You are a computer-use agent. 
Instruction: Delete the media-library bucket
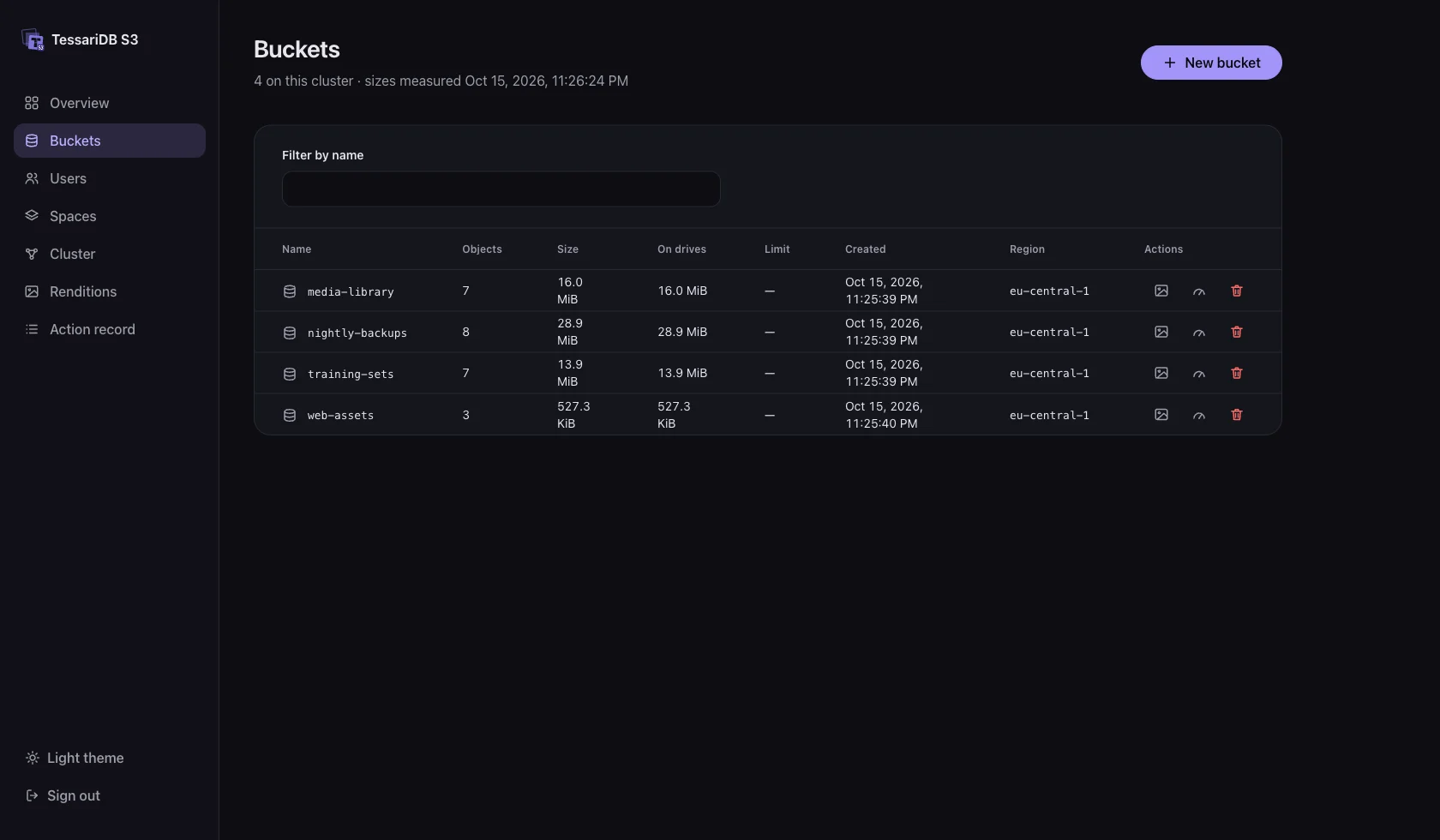pyautogui.click(x=1237, y=291)
